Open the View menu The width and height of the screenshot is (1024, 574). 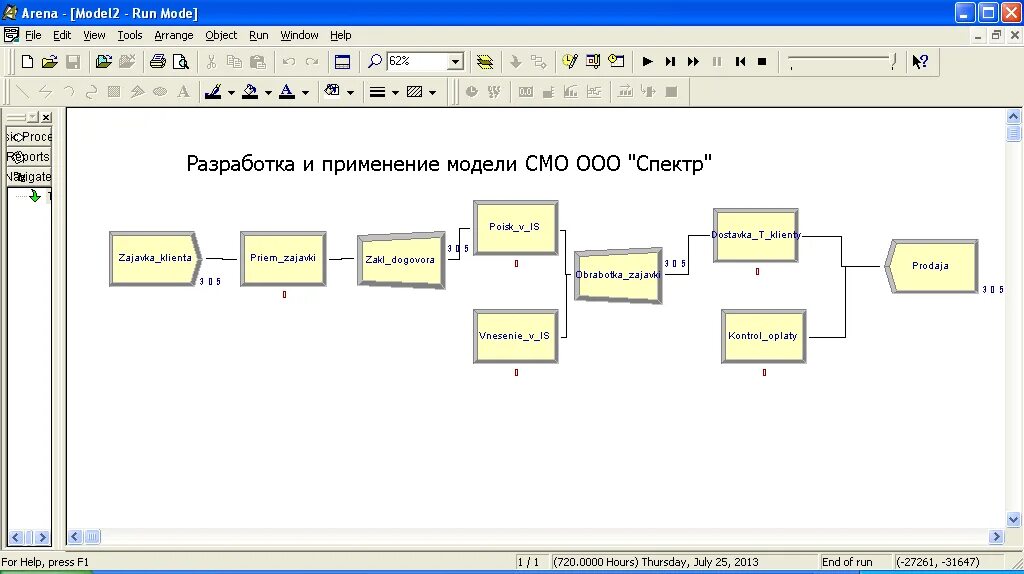point(94,35)
